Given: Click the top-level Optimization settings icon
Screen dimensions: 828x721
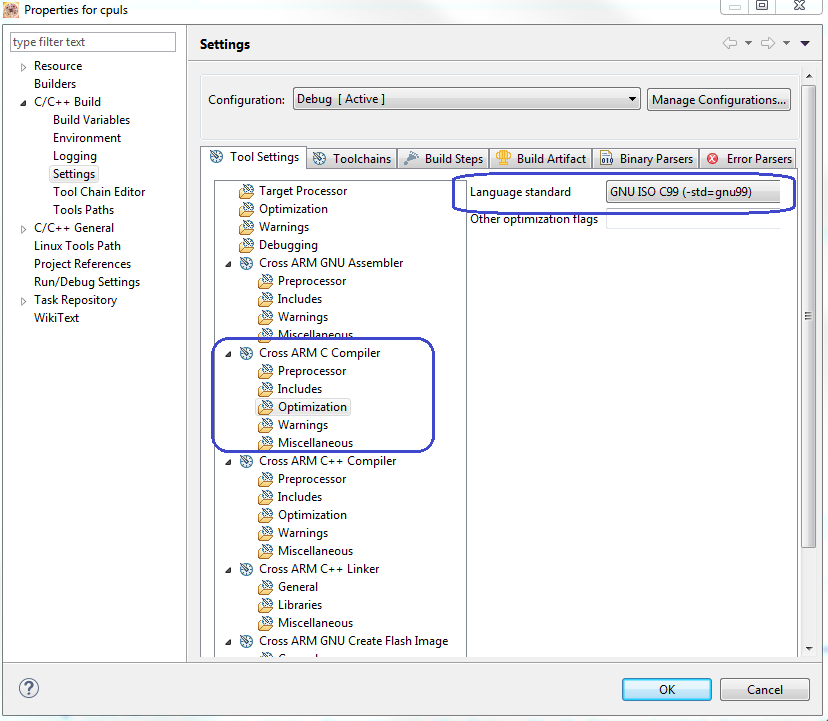Looking at the screenshot, I should [246, 209].
